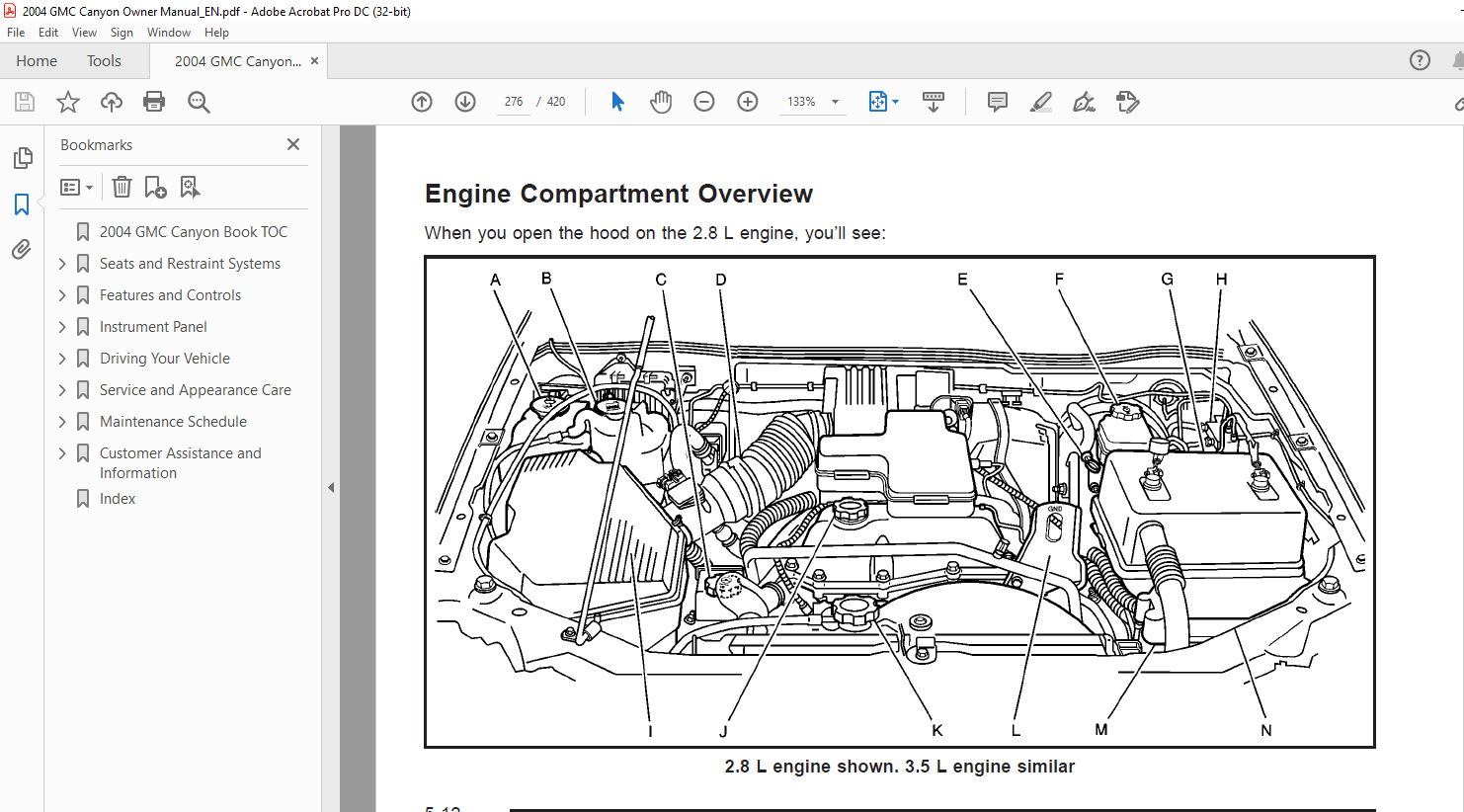Open the Page Thumbnails panel

pyautogui.click(x=22, y=158)
